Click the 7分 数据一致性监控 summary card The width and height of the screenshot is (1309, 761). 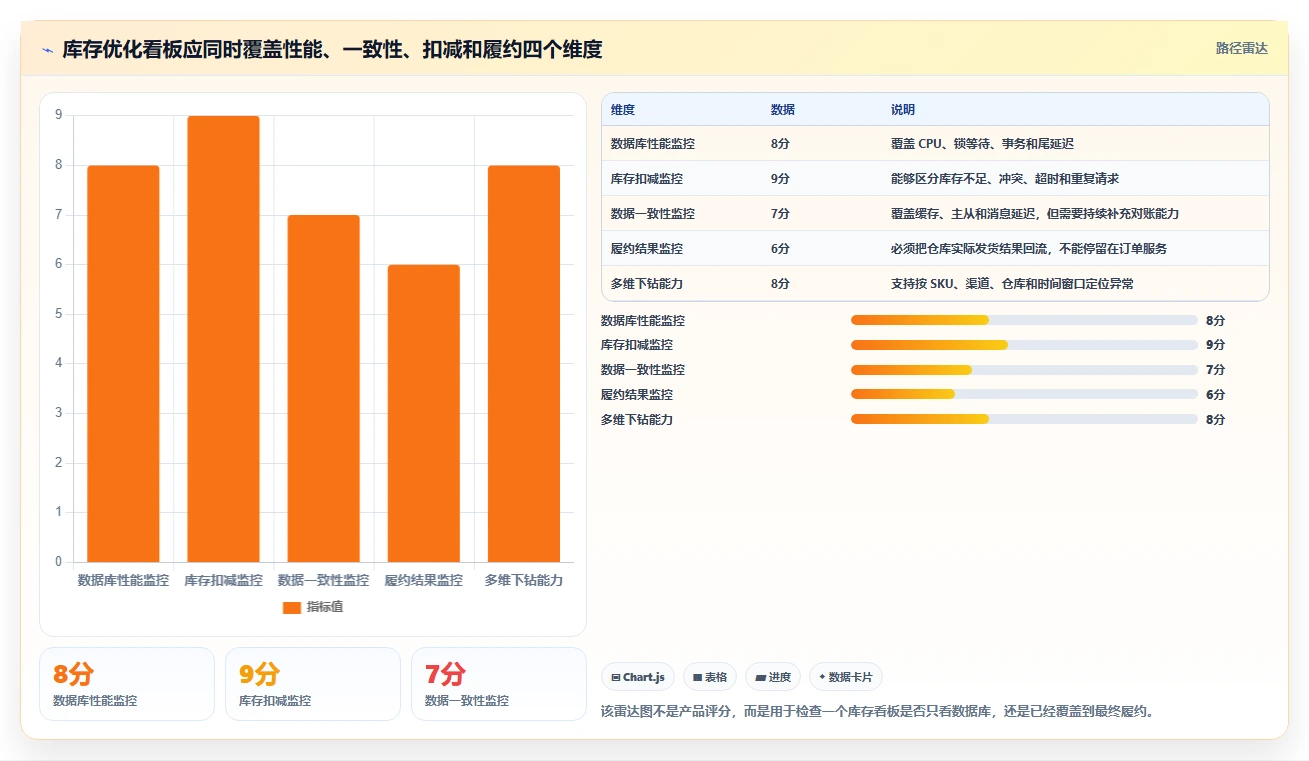499,684
